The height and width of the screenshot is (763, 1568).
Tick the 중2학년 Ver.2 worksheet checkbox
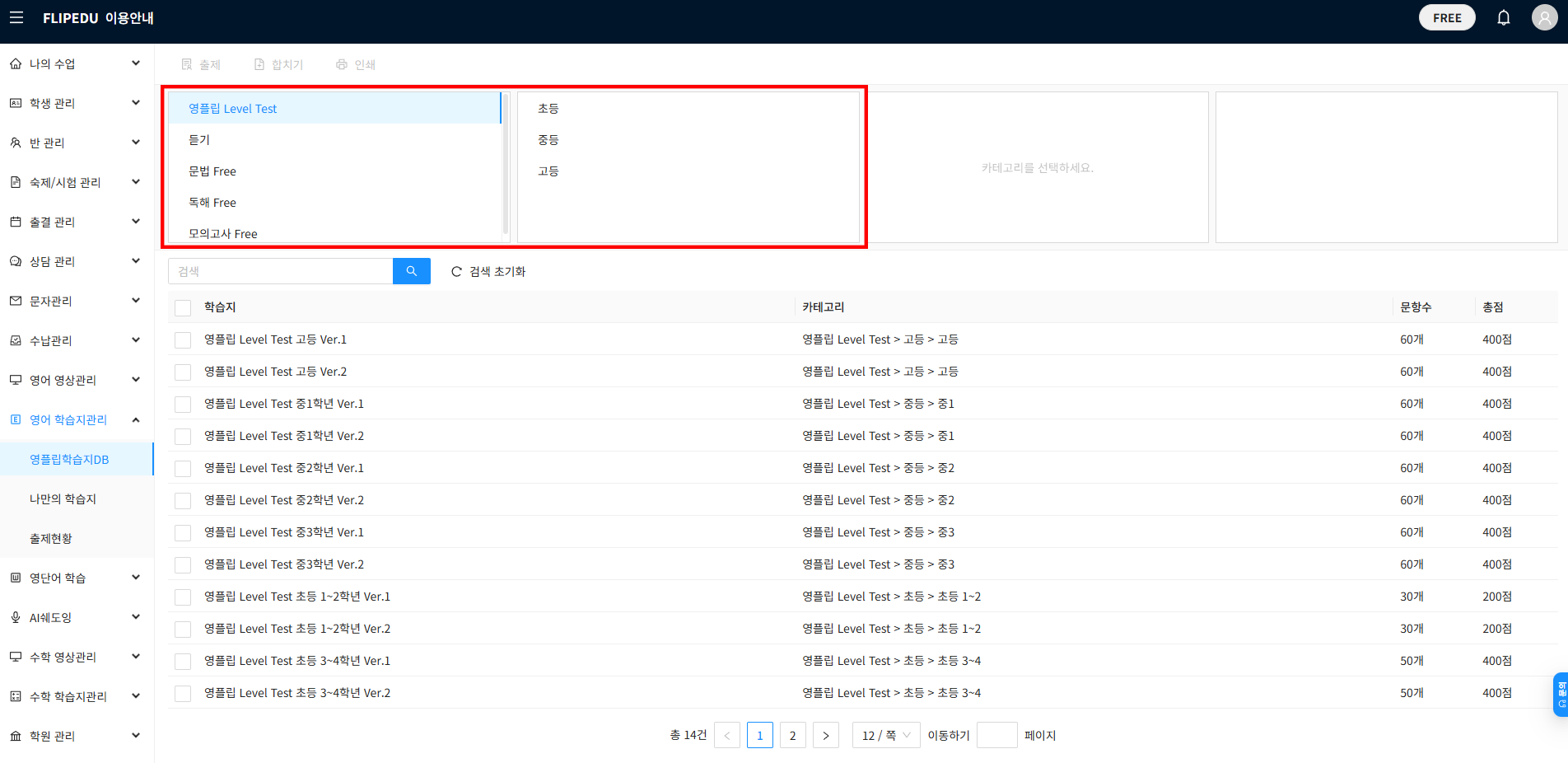pyautogui.click(x=183, y=500)
